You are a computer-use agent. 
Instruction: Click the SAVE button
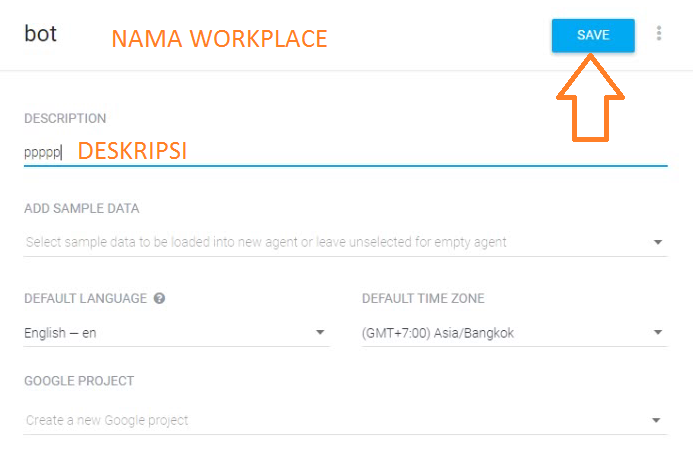[x=593, y=35]
